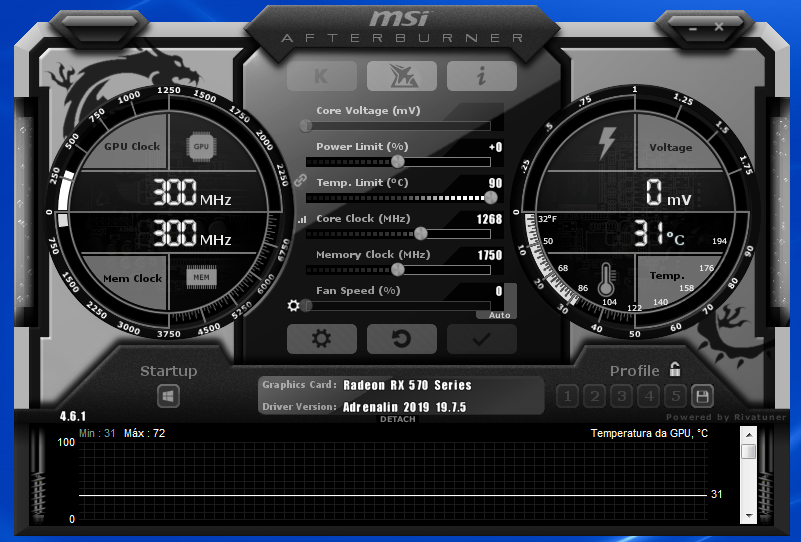This screenshot has height=542, width=801.
Task: Click the Min : 31 graph value
Action: (97, 433)
